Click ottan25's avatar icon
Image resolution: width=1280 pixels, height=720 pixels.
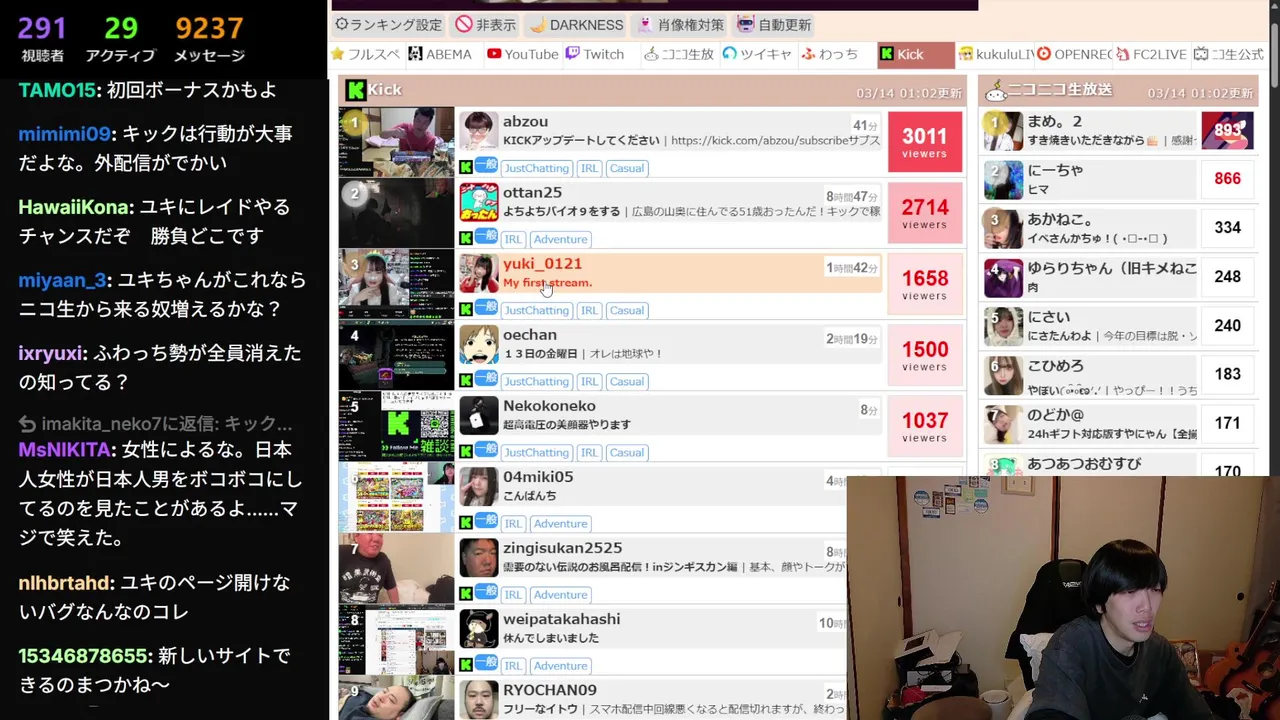tap(478, 202)
